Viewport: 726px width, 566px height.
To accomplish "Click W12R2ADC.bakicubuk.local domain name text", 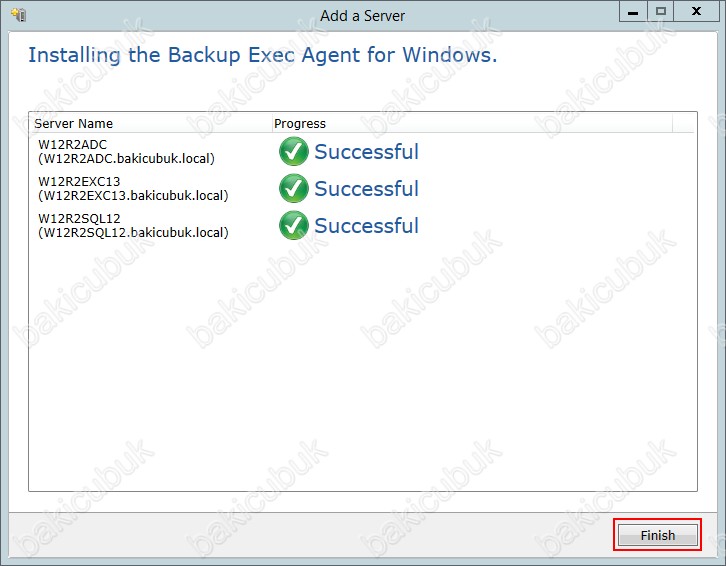I will [126, 158].
